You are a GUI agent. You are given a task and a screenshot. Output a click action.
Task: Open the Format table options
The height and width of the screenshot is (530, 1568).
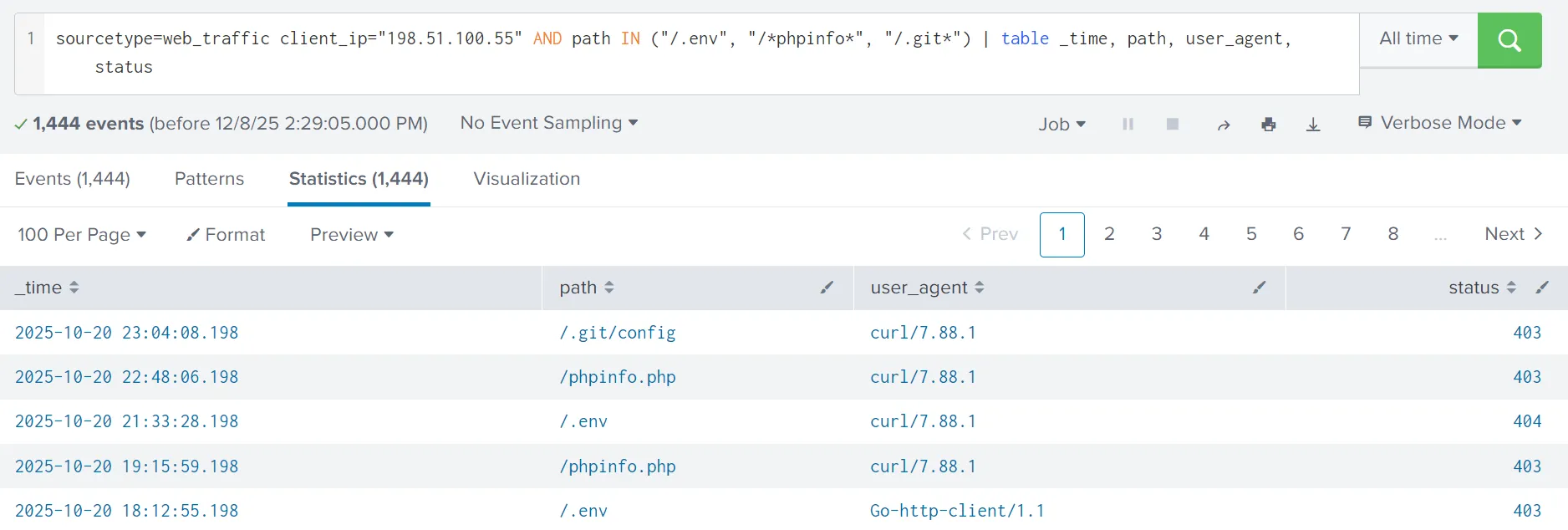pyautogui.click(x=226, y=235)
